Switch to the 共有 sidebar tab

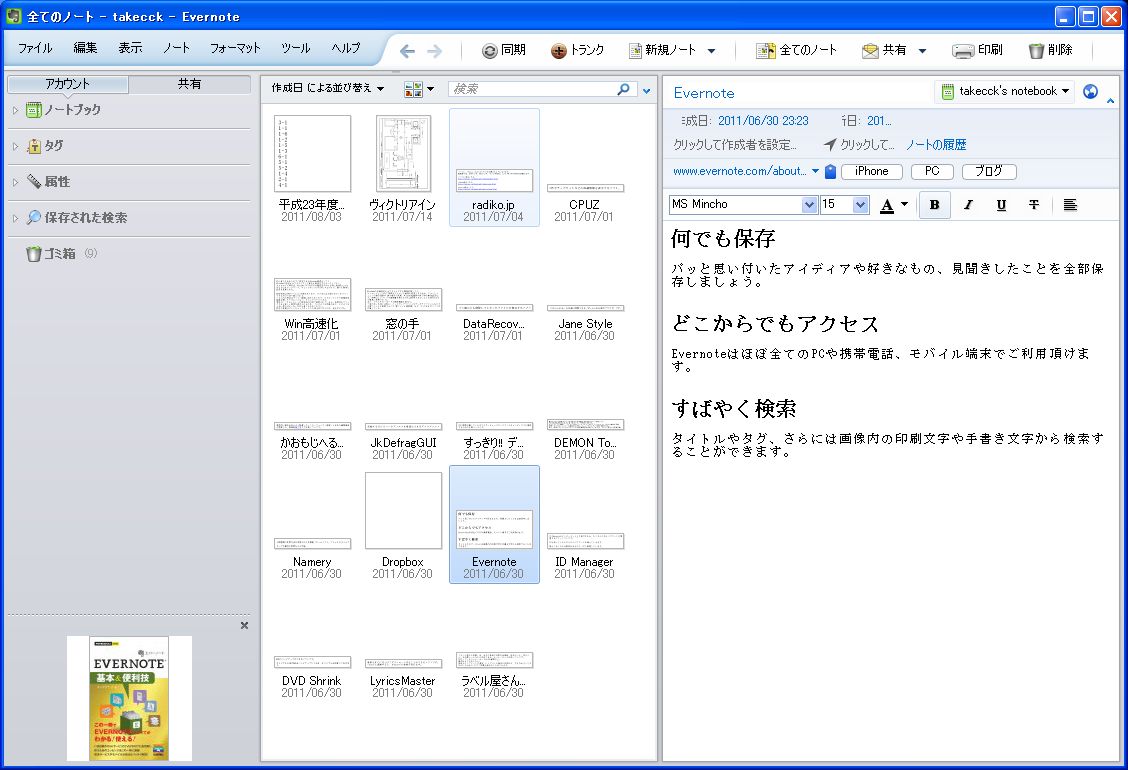click(189, 84)
